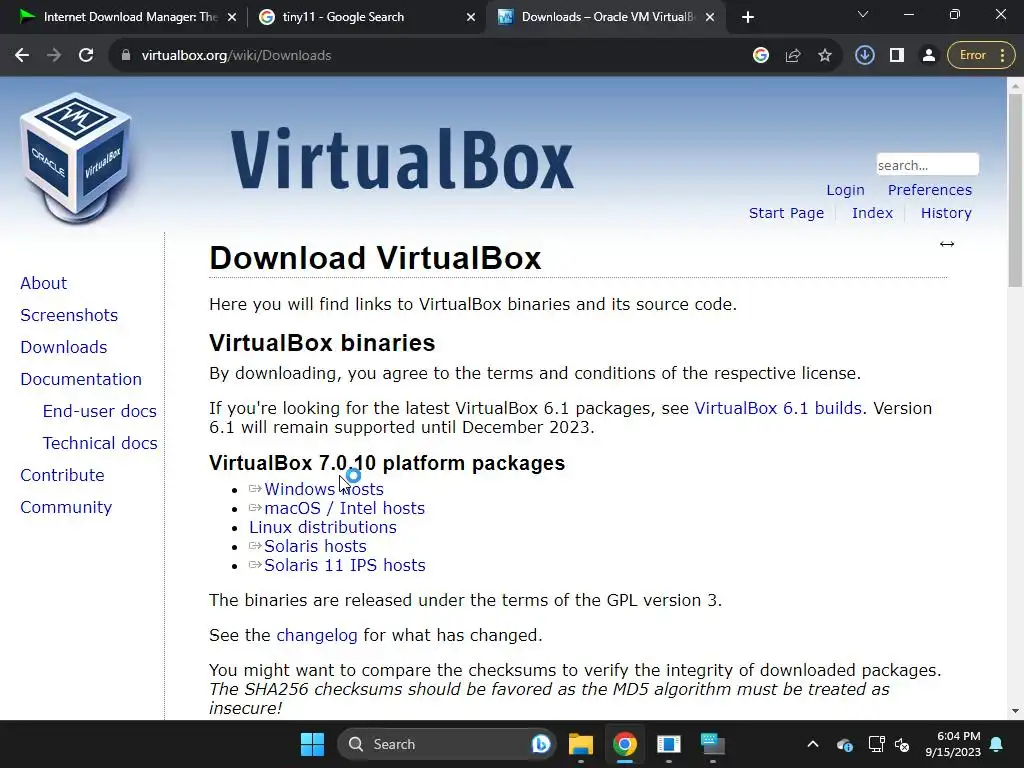
Task: Open the network status tray icon
Action: coord(876,744)
